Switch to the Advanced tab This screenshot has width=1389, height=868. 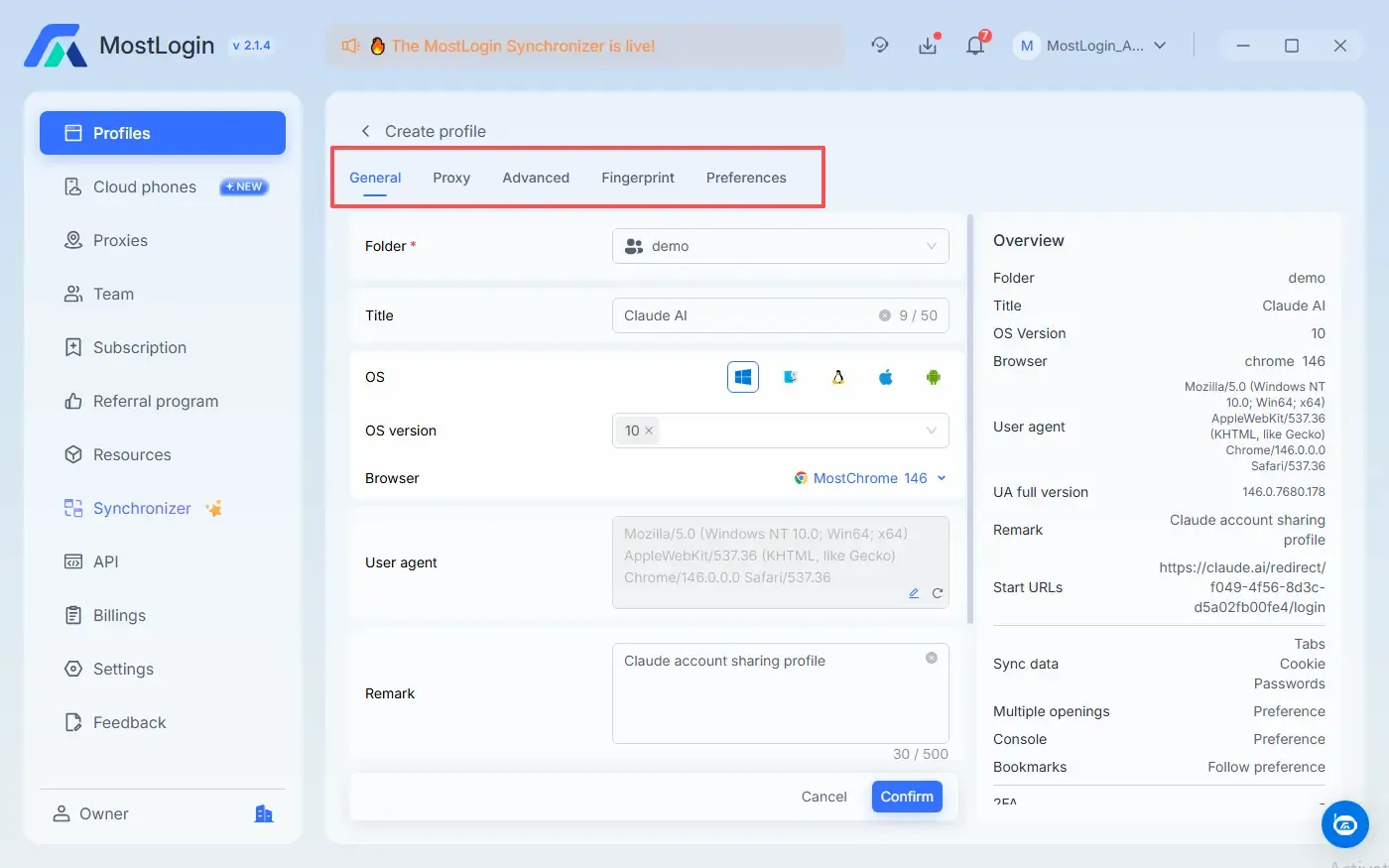(536, 178)
